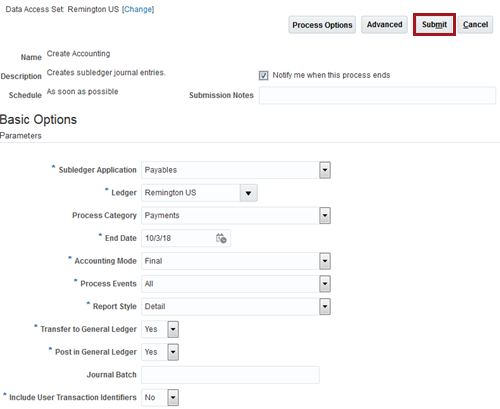Screen dimensions: 500x409
Task: Click the Ledger Remington US text box
Action: click(191, 193)
